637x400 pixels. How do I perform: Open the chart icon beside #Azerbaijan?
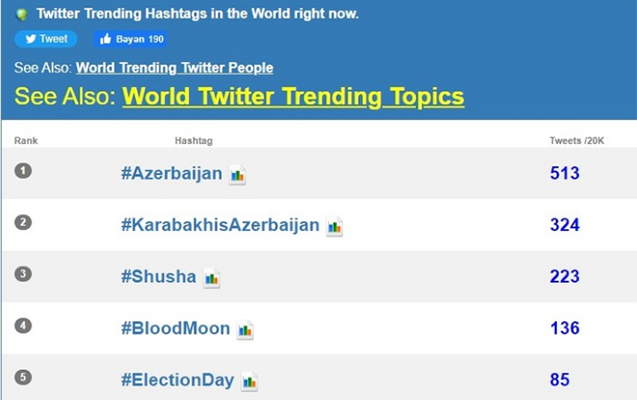coord(237,175)
